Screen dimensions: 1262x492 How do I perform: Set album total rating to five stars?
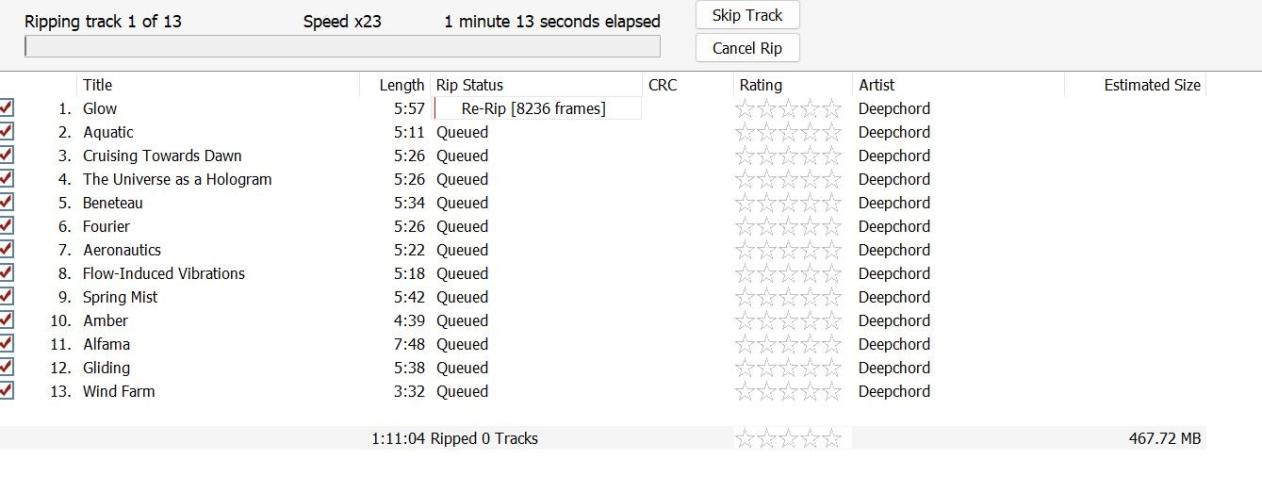coord(832,438)
